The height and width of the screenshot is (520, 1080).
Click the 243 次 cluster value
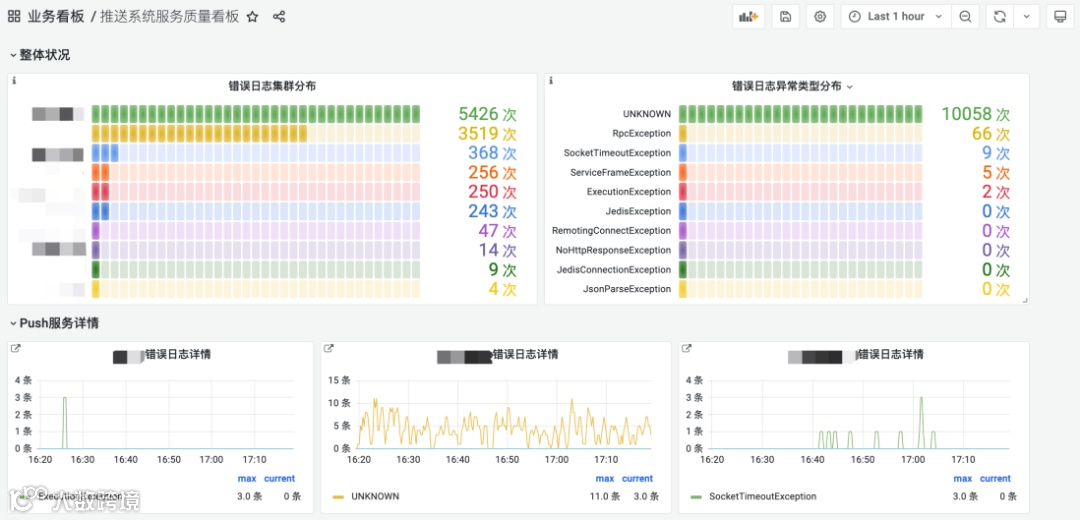(492, 211)
